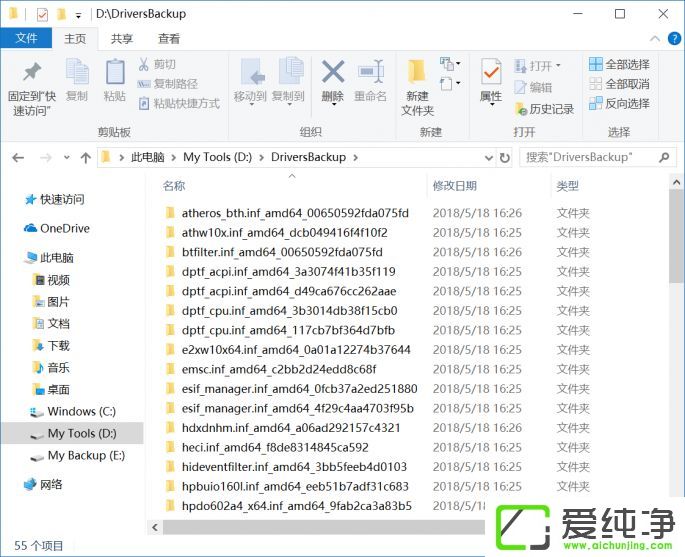Open Properties (属性) from the ribbon
Viewport: 685px width, 557px height.
[491, 74]
